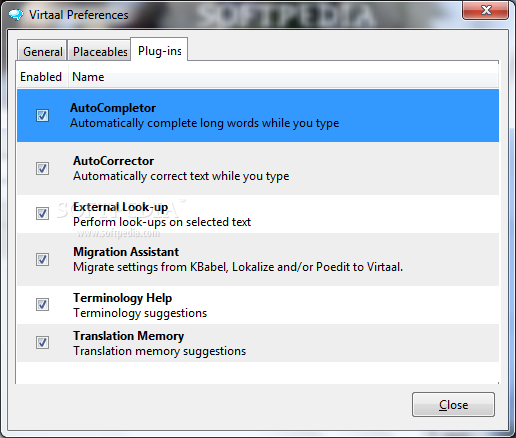Viewport: 516px width, 438px height.
Task: Open the Placeables tab
Action: click(100, 51)
